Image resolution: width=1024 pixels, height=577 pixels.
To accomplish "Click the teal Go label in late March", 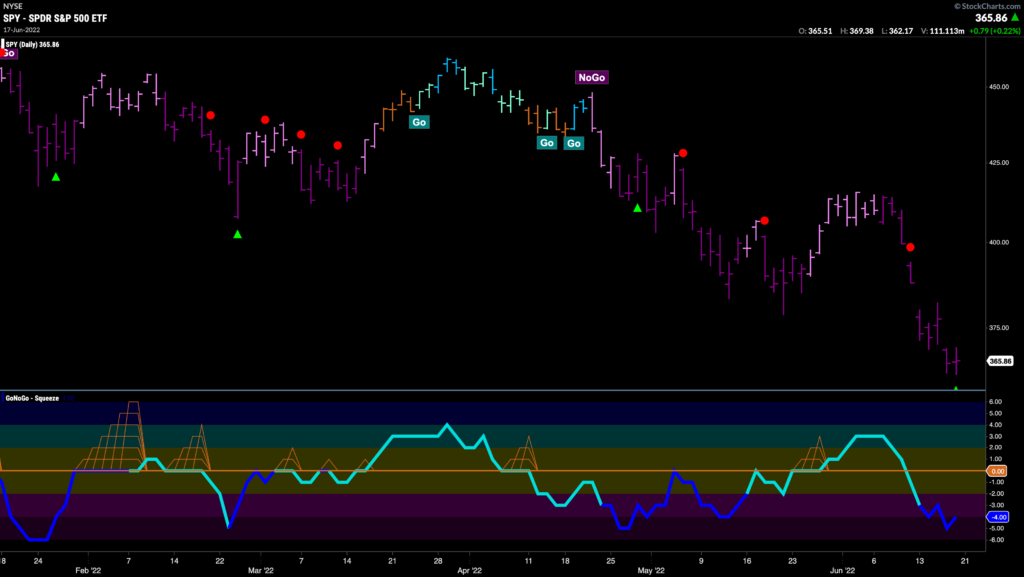I will pos(419,122).
